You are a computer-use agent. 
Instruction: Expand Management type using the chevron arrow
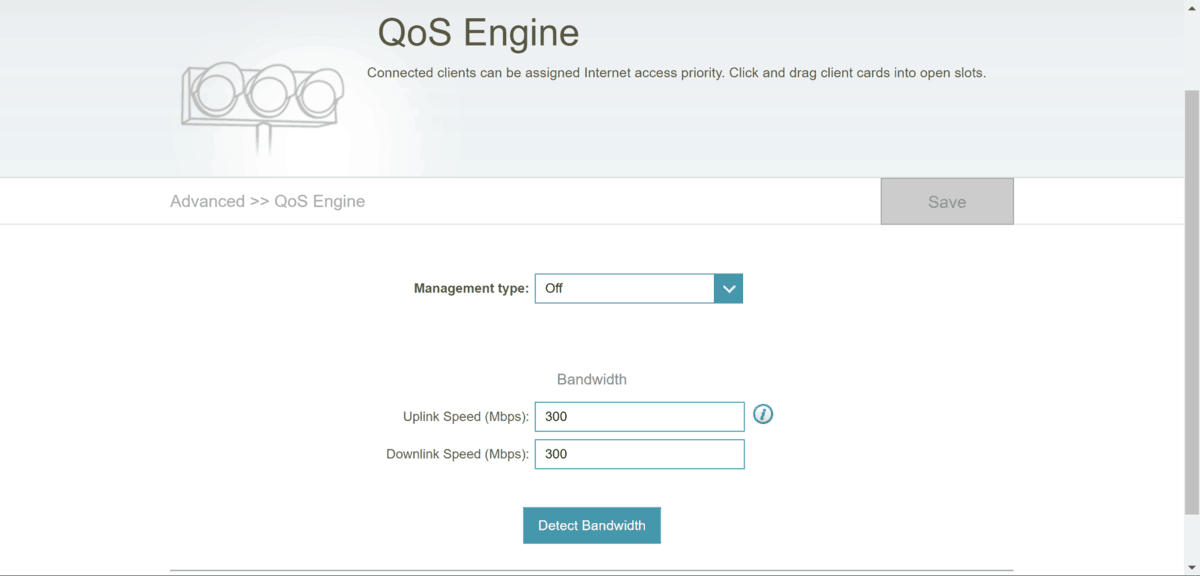coord(728,288)
